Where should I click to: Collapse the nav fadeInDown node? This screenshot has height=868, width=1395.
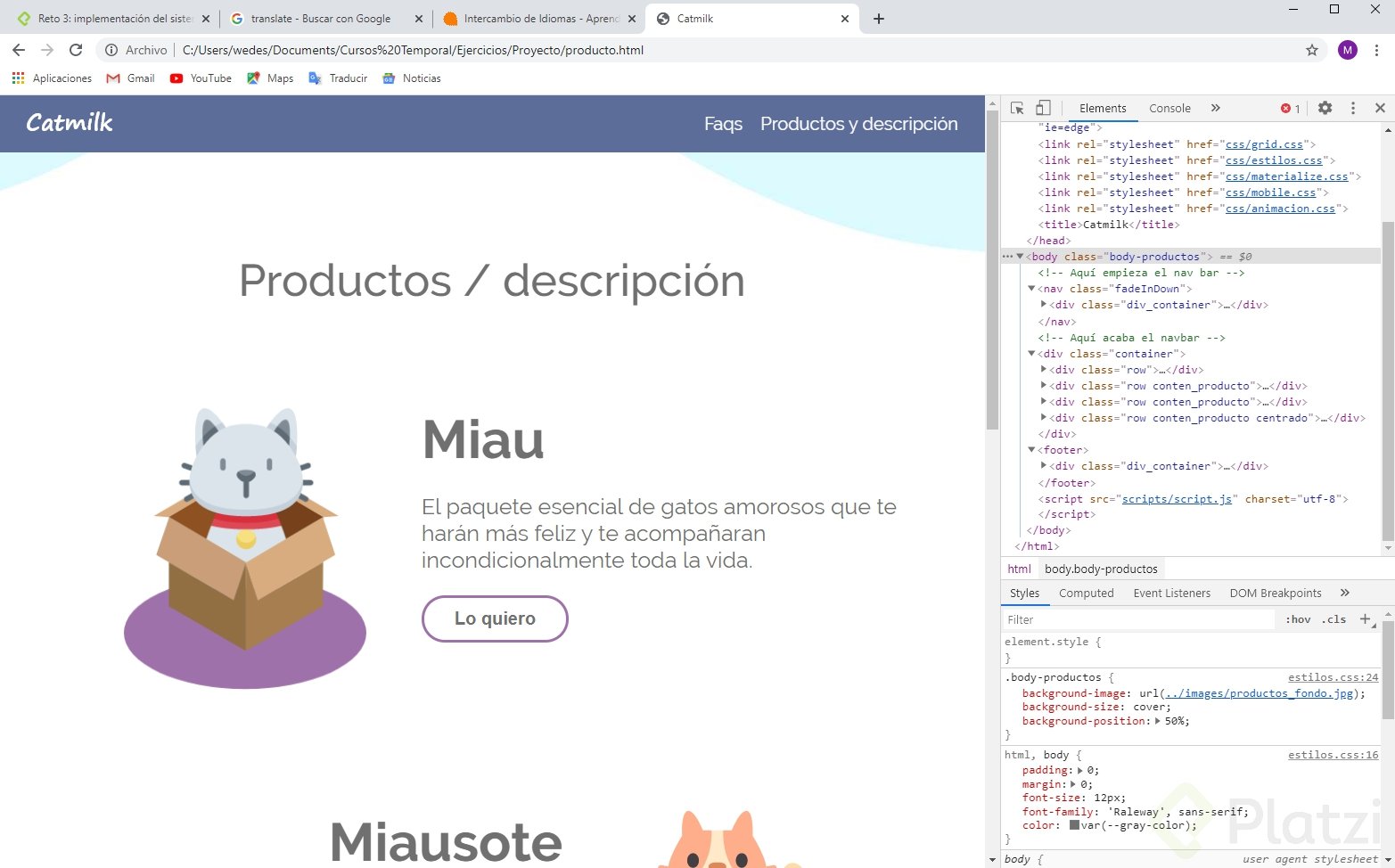[x=1031, y=289]
